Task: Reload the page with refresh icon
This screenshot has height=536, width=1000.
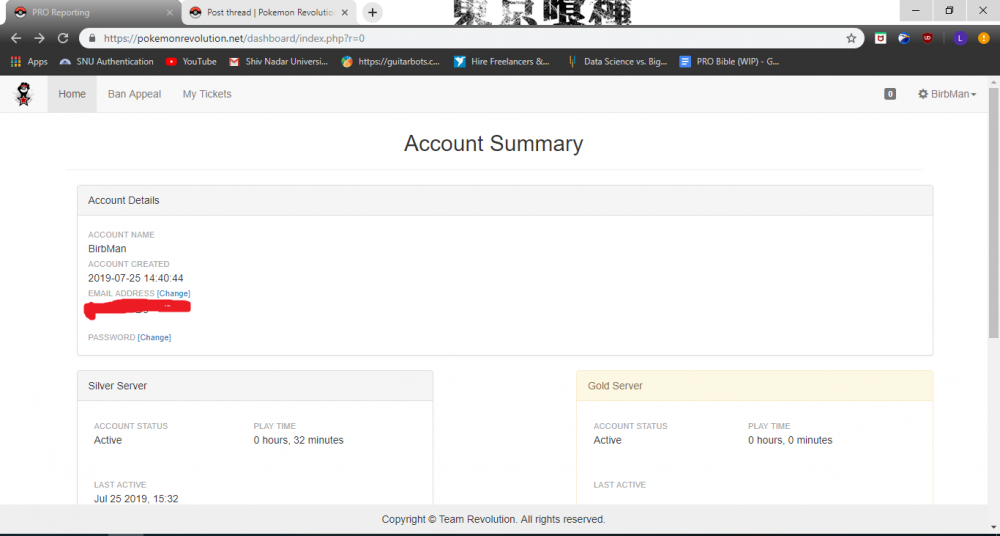Action: [63, 38]
